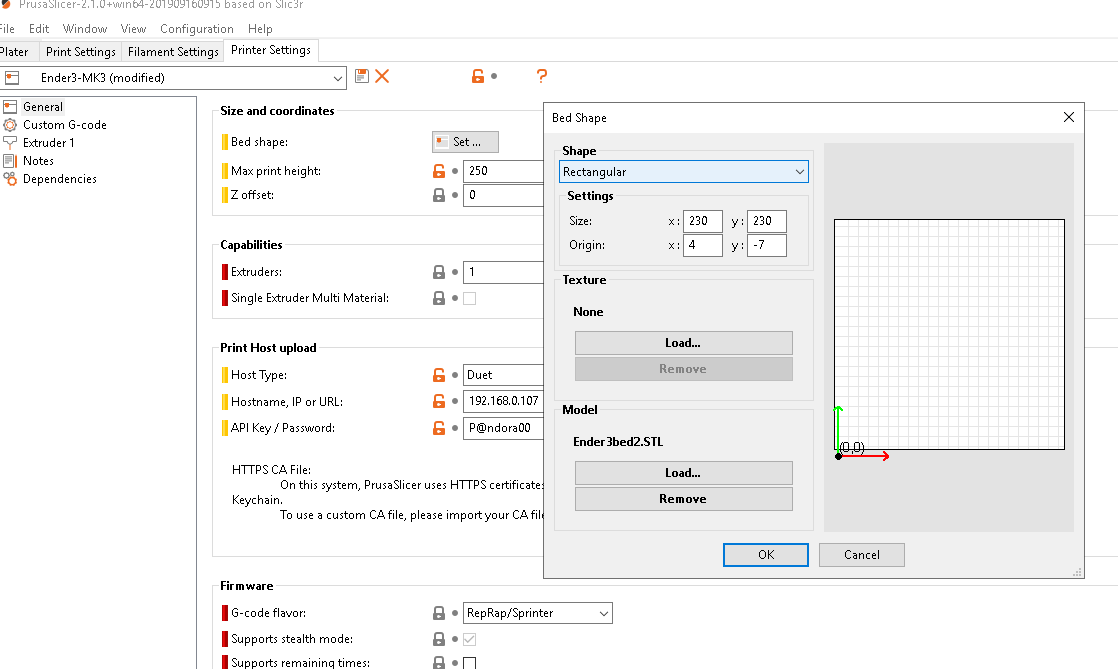This screenshot has width=1118, height=669.
Task: Open the Rectangular shape dropdown
Action: pos(684,172)
